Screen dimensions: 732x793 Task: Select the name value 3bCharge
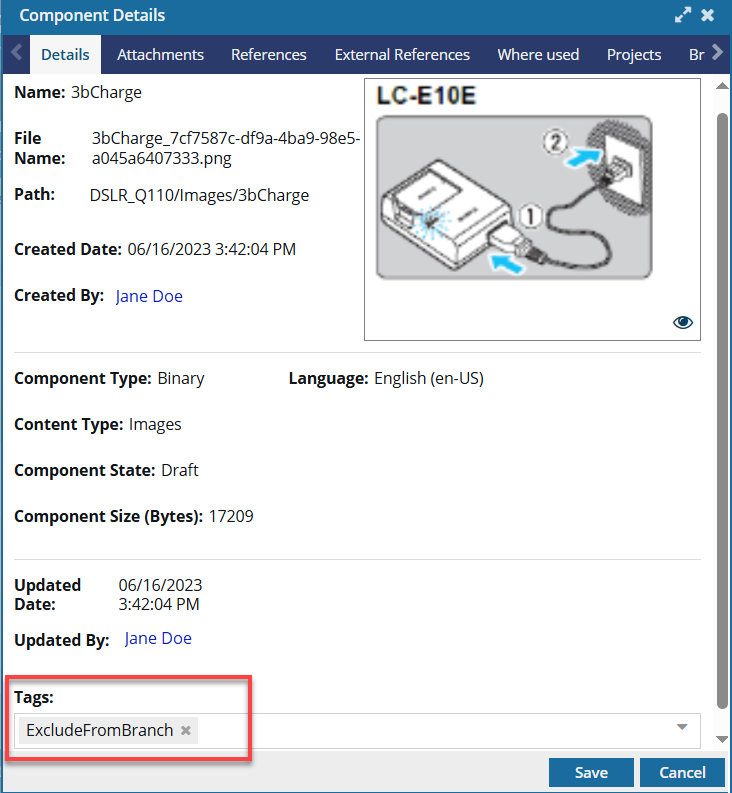tap(106, 93)
